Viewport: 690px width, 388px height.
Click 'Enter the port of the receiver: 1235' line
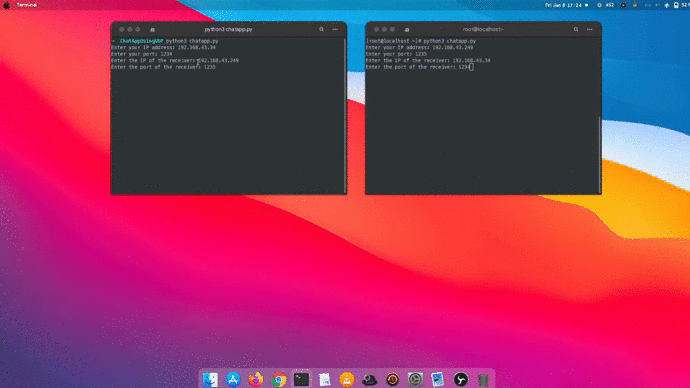(163, 67)
